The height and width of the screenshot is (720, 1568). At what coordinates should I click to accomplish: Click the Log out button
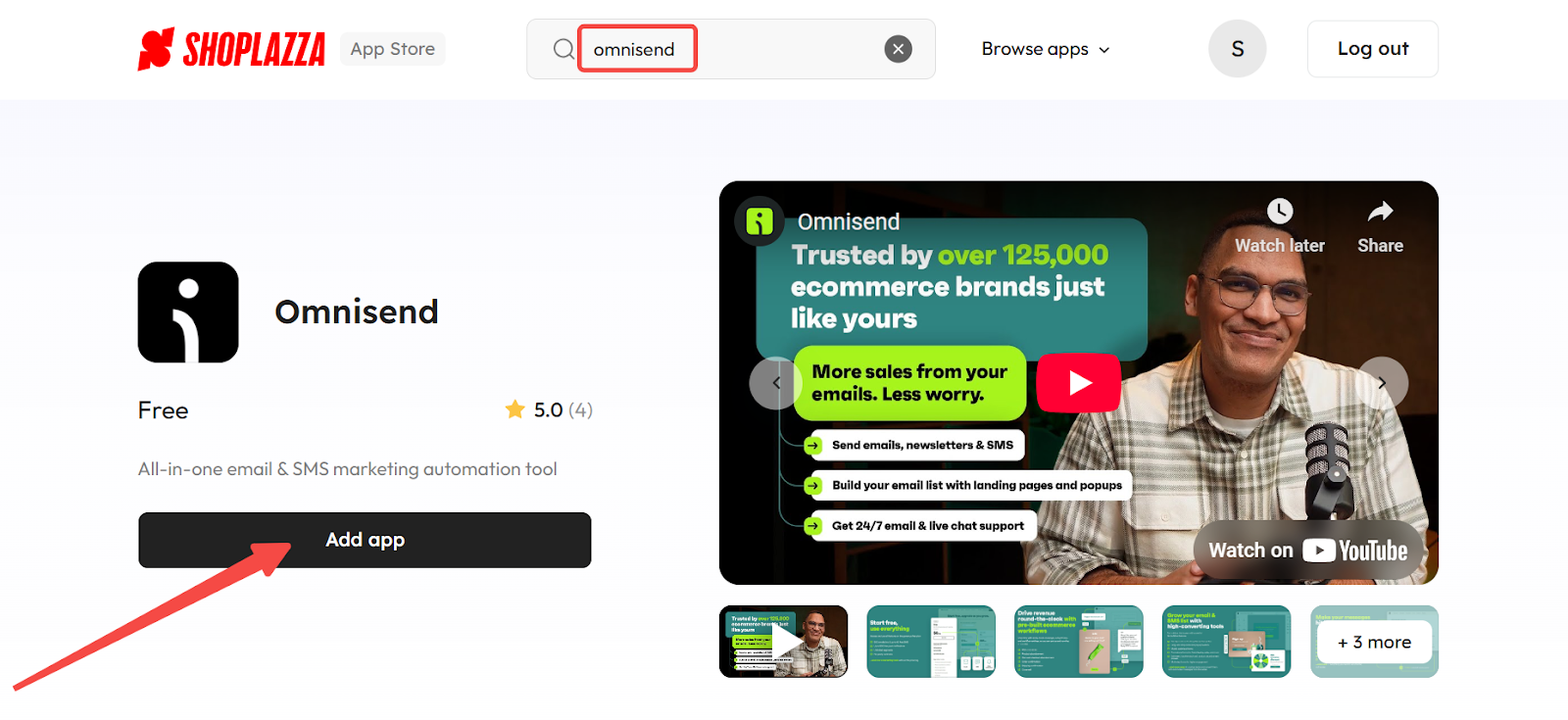1373,49
